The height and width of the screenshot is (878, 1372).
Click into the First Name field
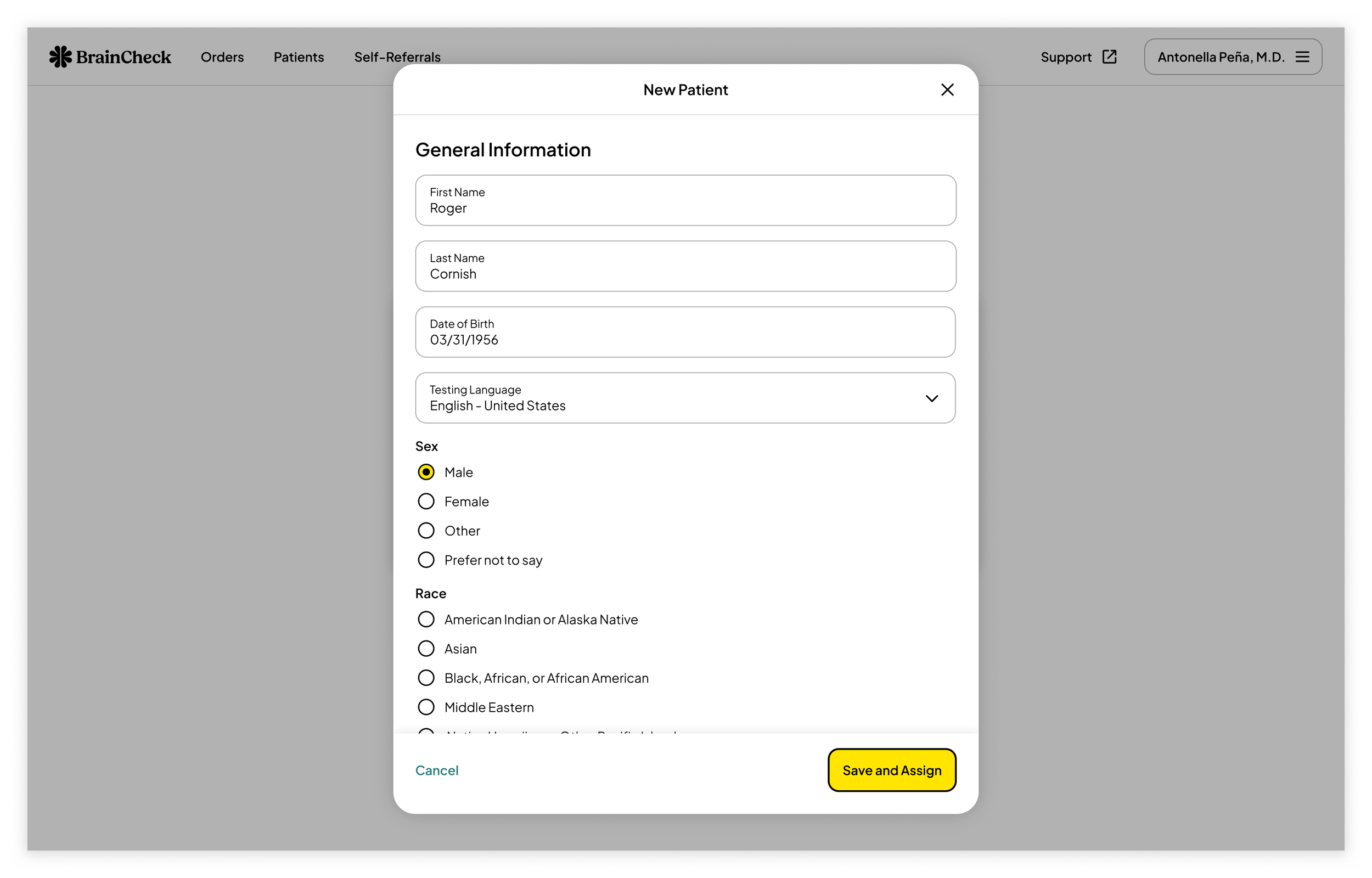[685, 201]
